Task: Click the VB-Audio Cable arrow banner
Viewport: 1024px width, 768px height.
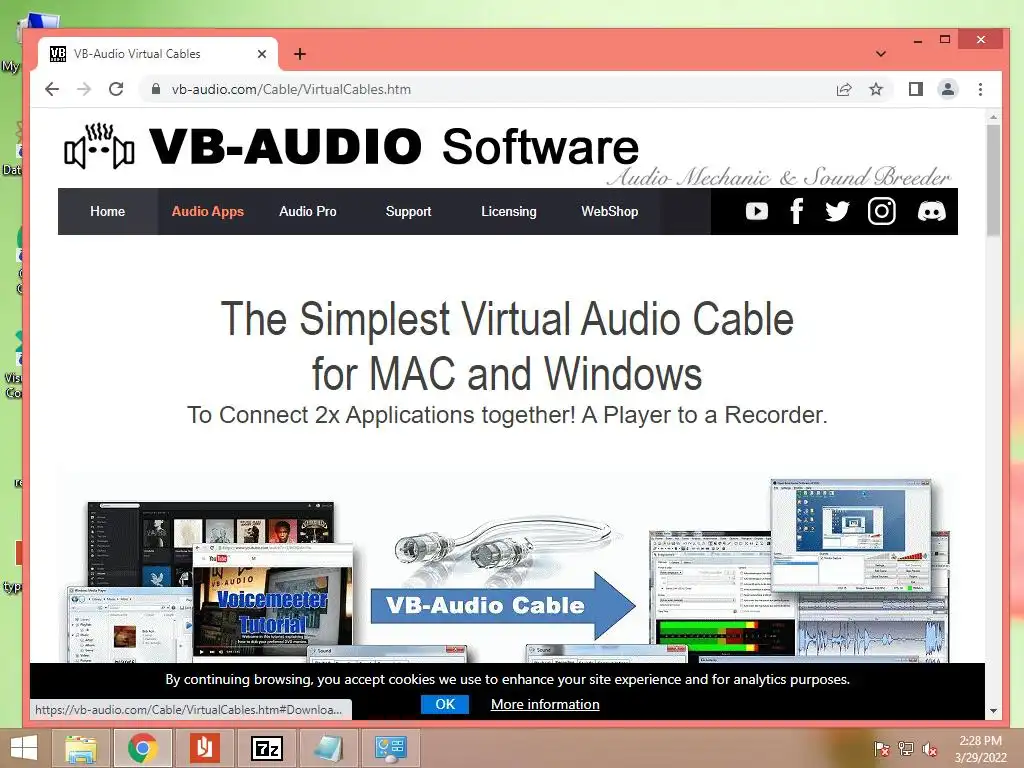Action: coord(503,605)
